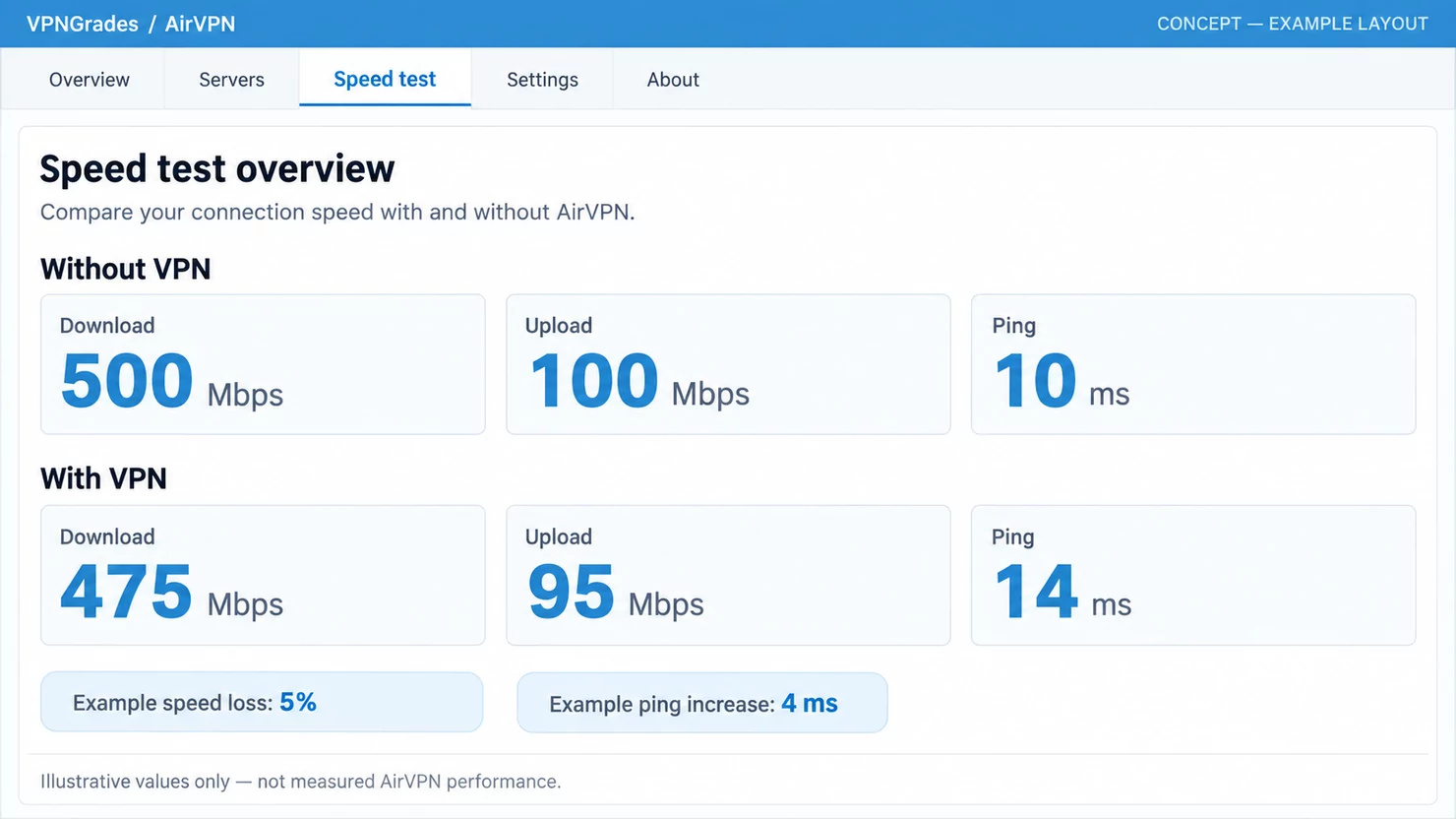
Task: Click the 'Example ping increase: 4 ms' badge
Action: [702, 703]
